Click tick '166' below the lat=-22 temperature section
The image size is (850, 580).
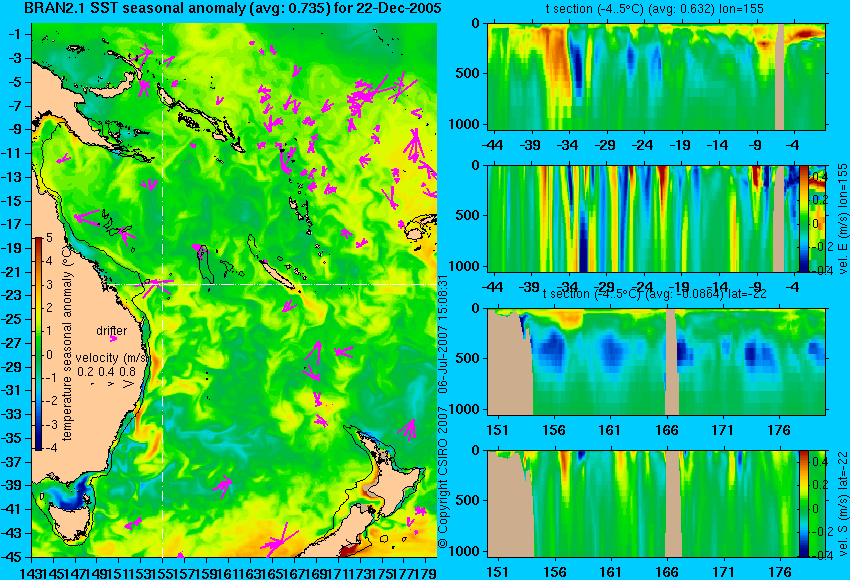click(666, 430)
